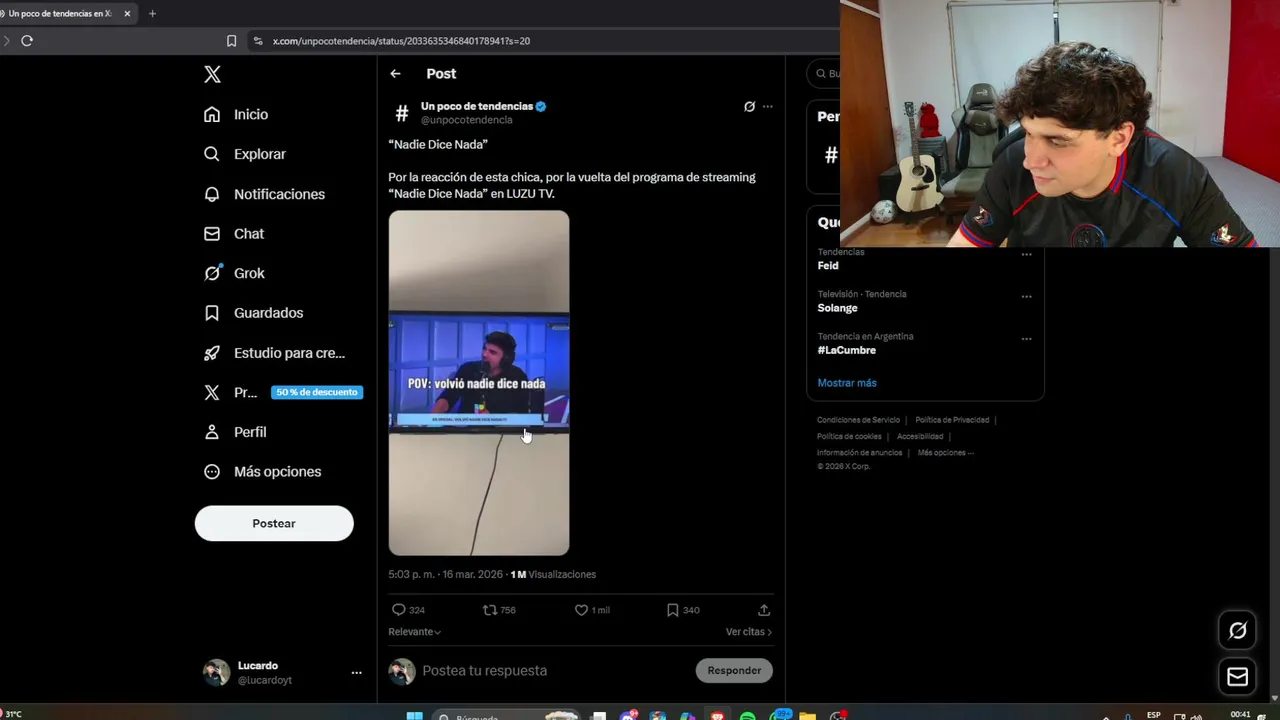Bookmark this page in the address bar
This screenshot has width=1280, height=720.
point(231,41)
